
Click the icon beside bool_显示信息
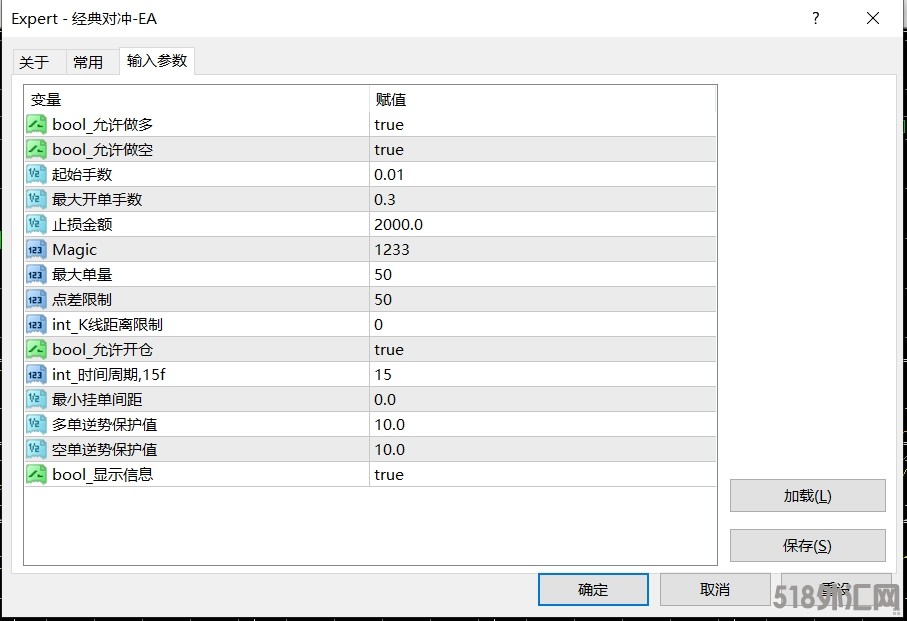click(x=36, y=474)
